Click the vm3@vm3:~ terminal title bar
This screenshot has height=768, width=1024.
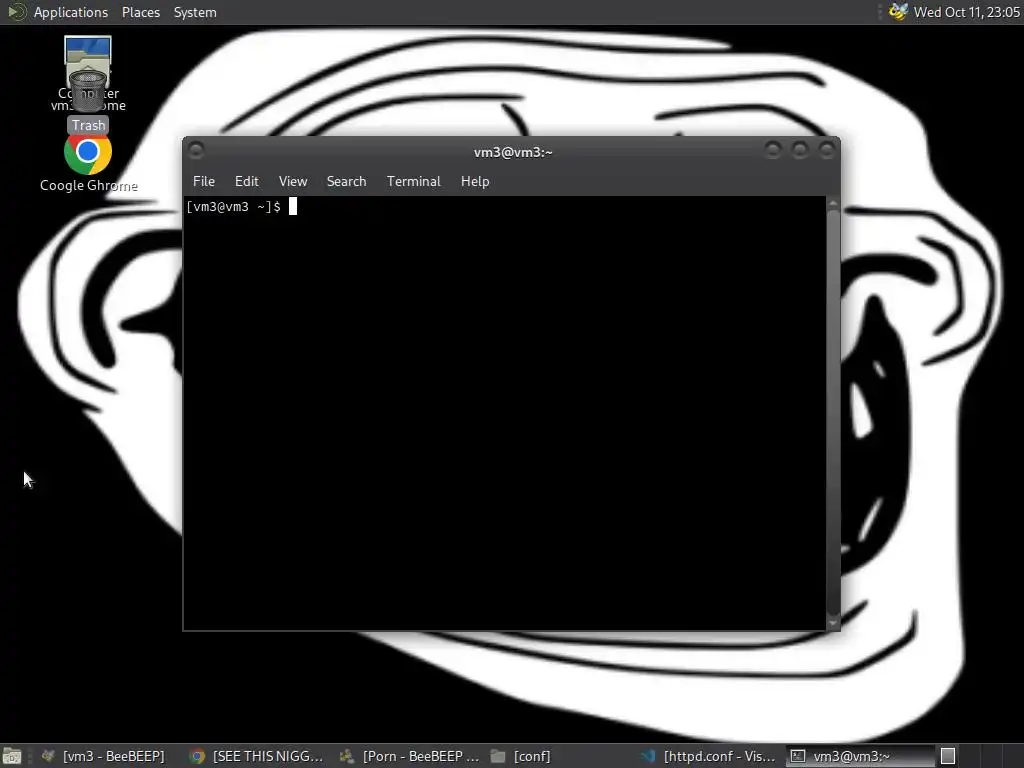click(x=513, y=152)
